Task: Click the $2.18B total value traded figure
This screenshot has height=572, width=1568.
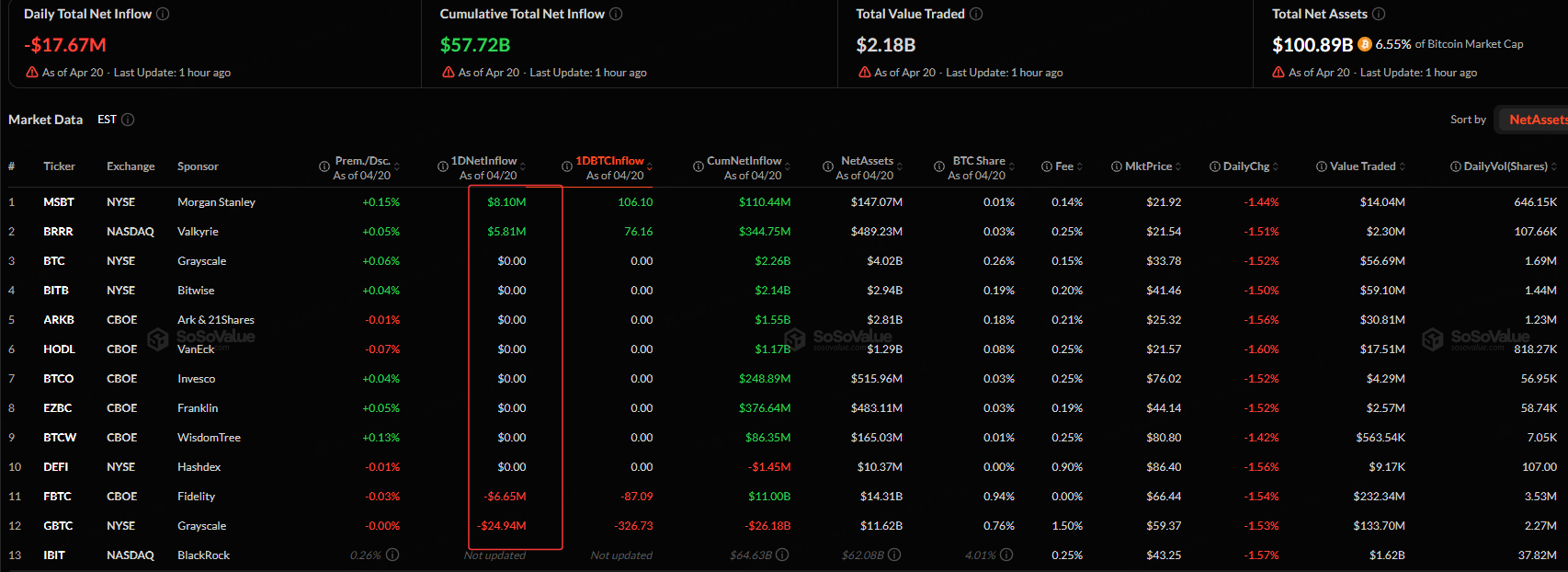Action: click(886, 44)
